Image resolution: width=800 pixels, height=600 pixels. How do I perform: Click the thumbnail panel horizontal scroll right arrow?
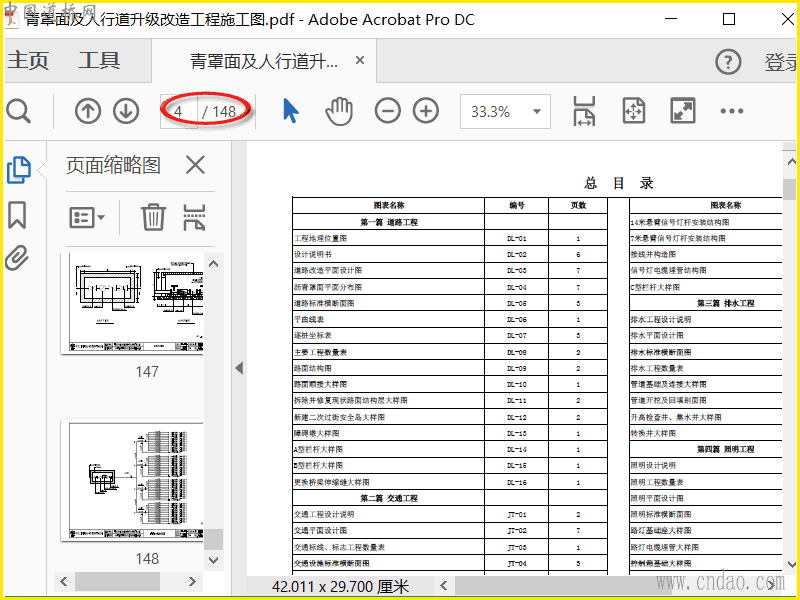192,581
